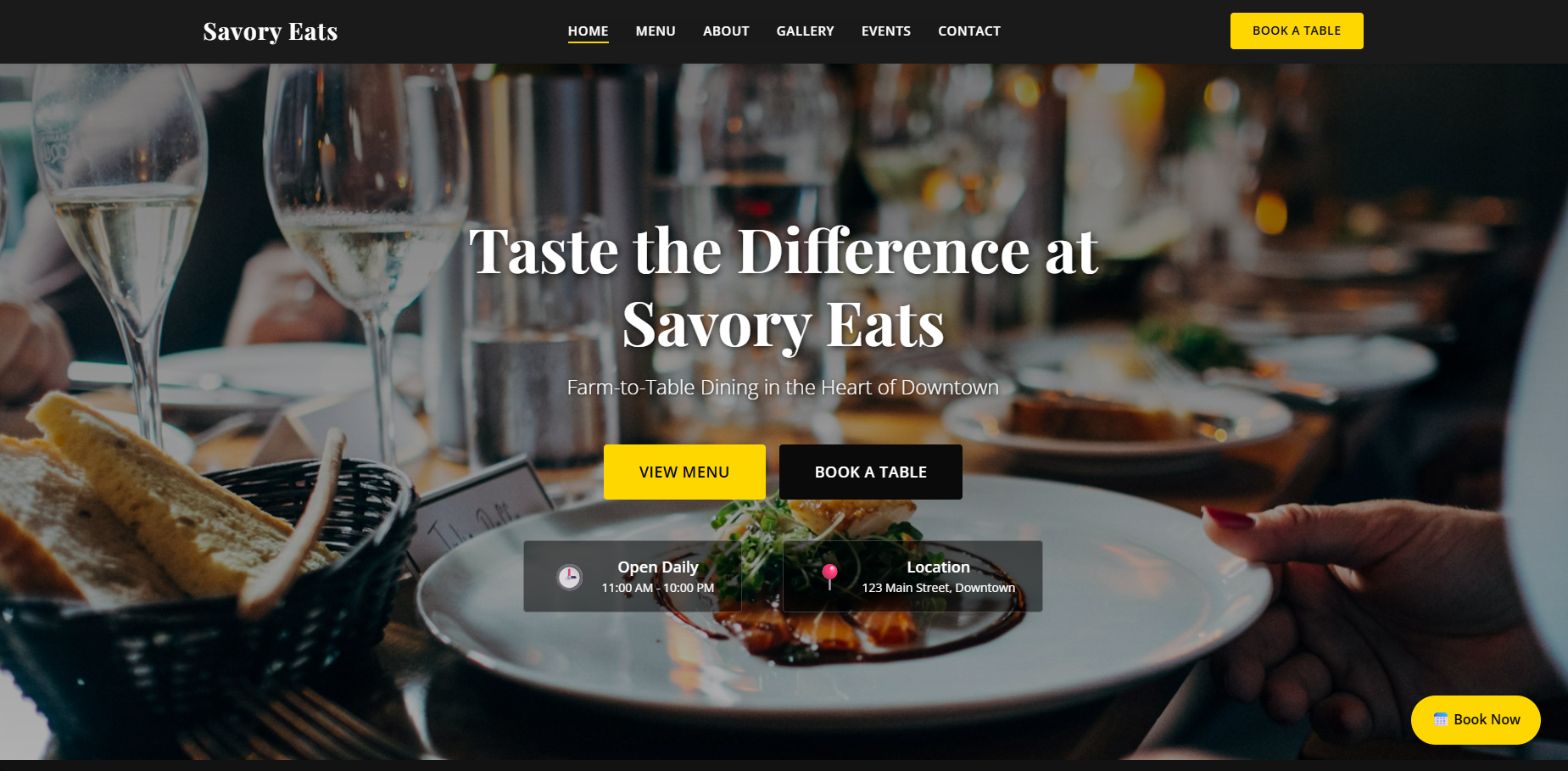Click the Taste the Difference headline
1568x771 pixels.
784,288
